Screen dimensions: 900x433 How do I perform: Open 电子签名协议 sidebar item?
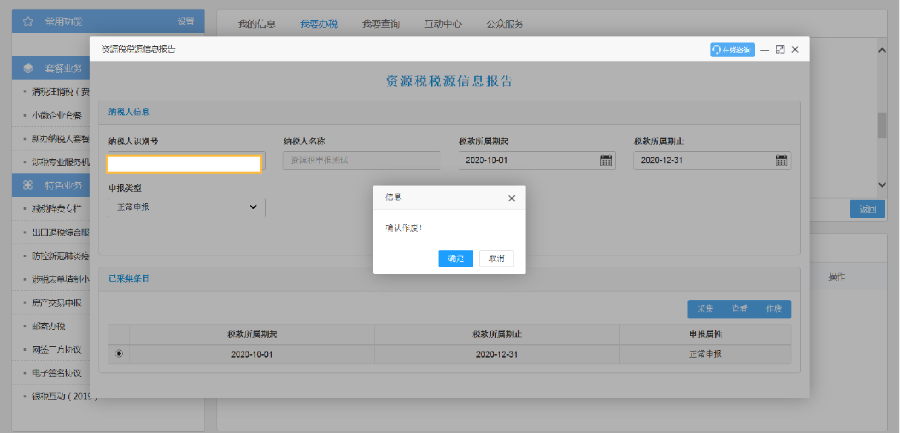[56, 373]
